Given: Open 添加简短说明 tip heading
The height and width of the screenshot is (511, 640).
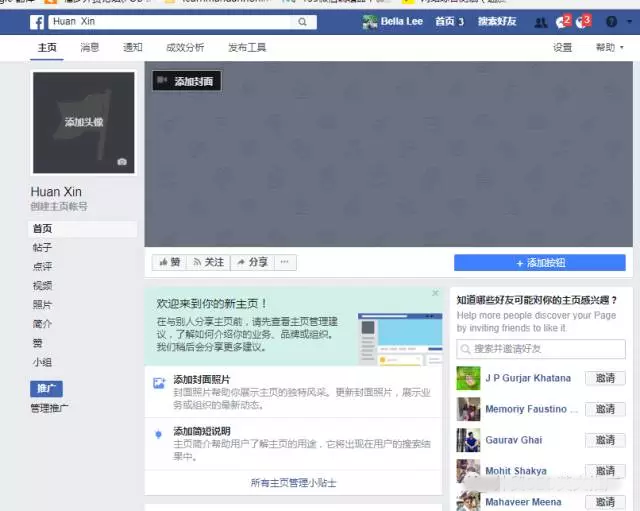Looking at the screenshot, I should [x=202, y=431].
